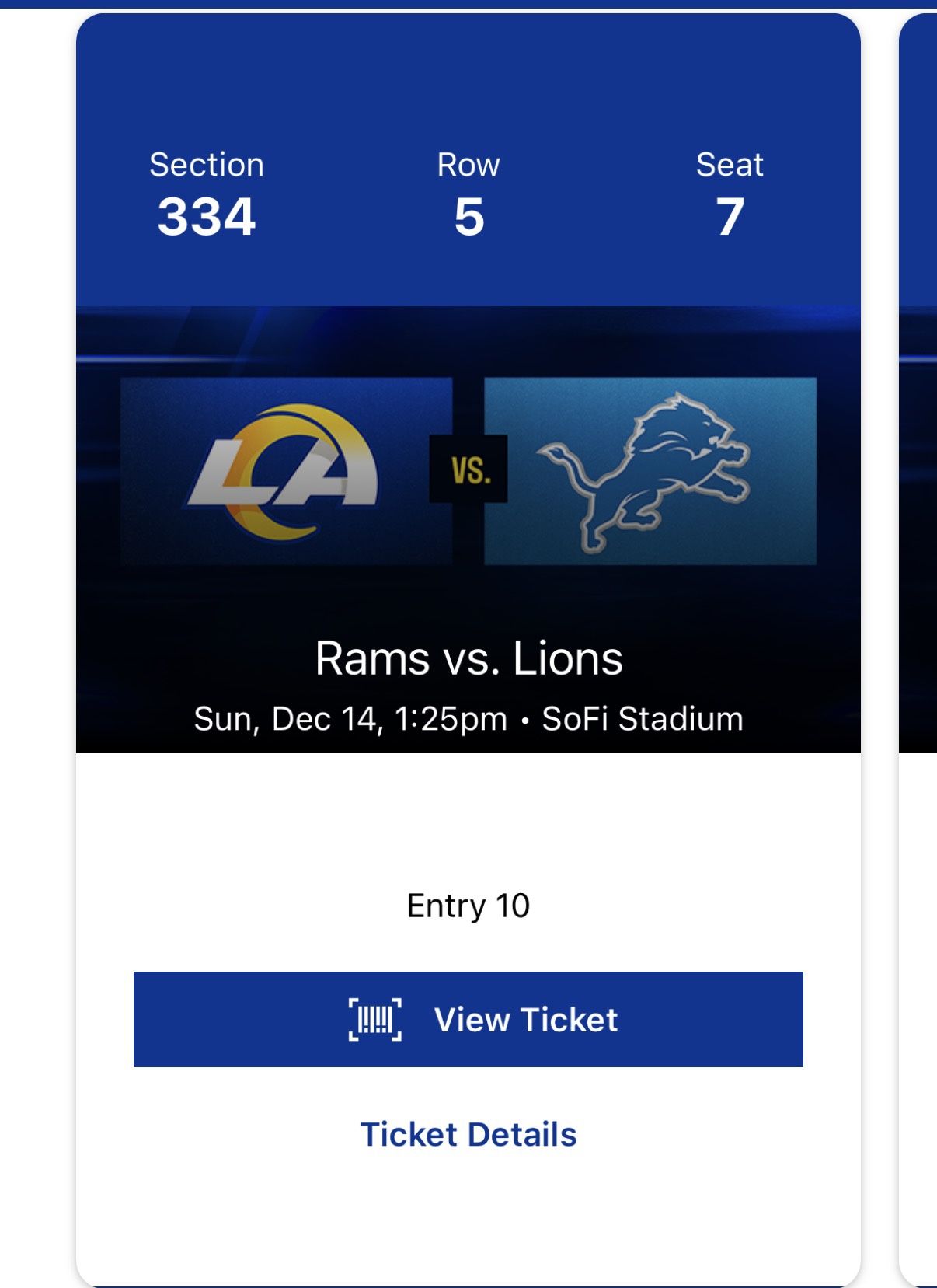Open the View Ticket button

click(468, 1019)
